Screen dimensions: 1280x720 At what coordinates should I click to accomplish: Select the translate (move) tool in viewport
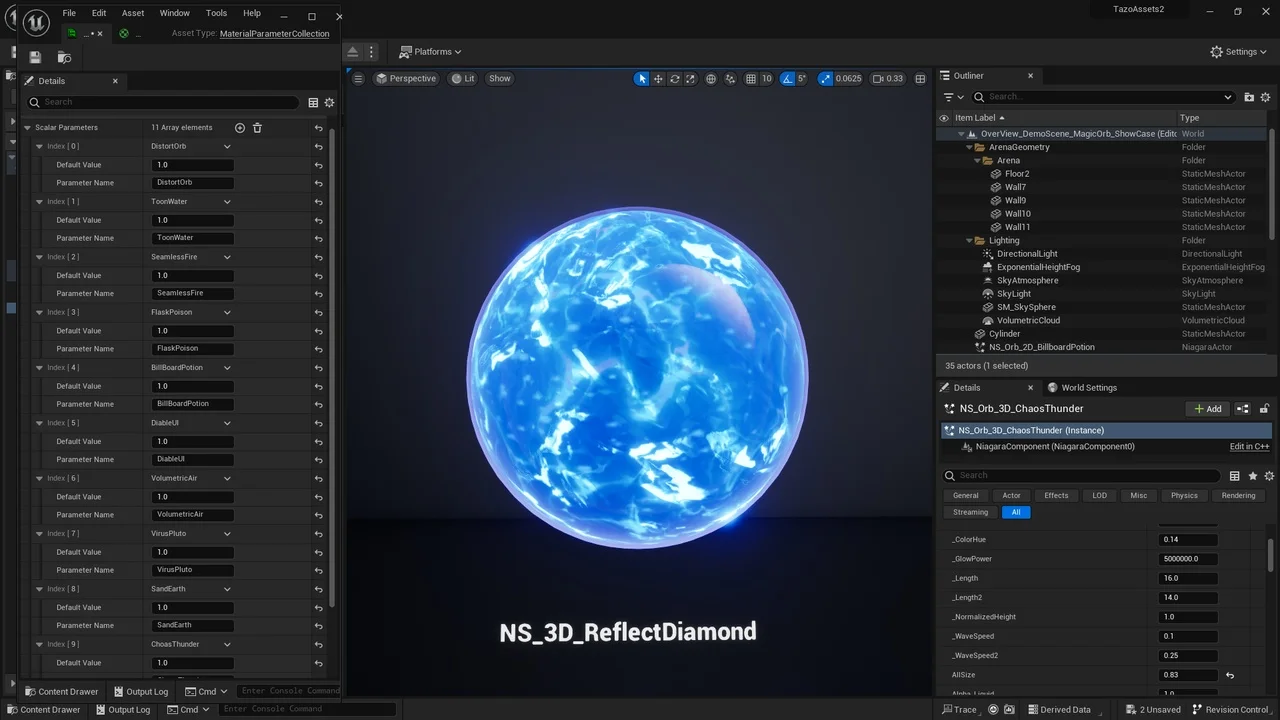coord(658,79)
